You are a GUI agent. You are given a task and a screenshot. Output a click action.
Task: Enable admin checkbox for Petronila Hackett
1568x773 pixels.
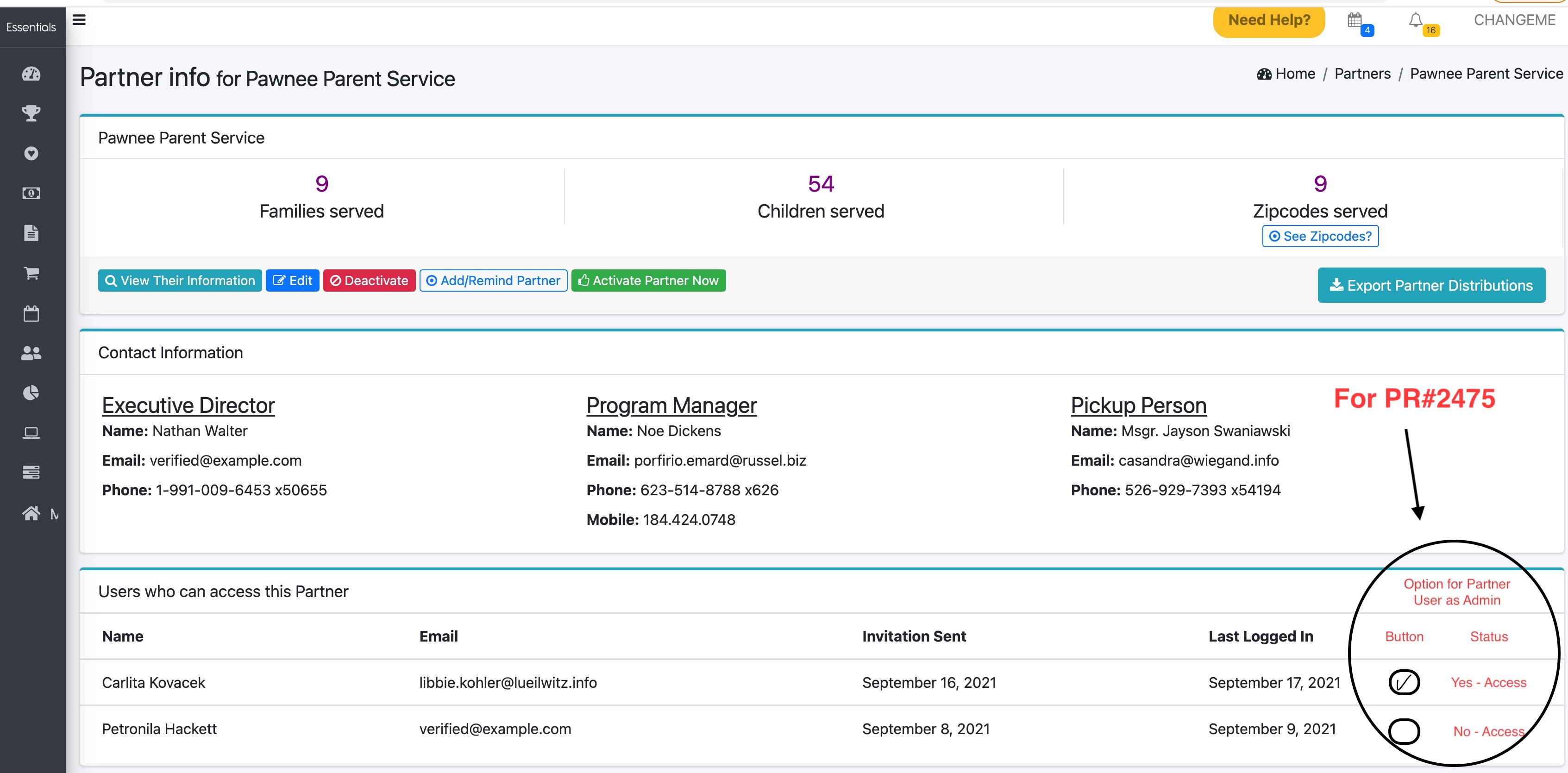pyautogui.click(x=1404, y=730)
